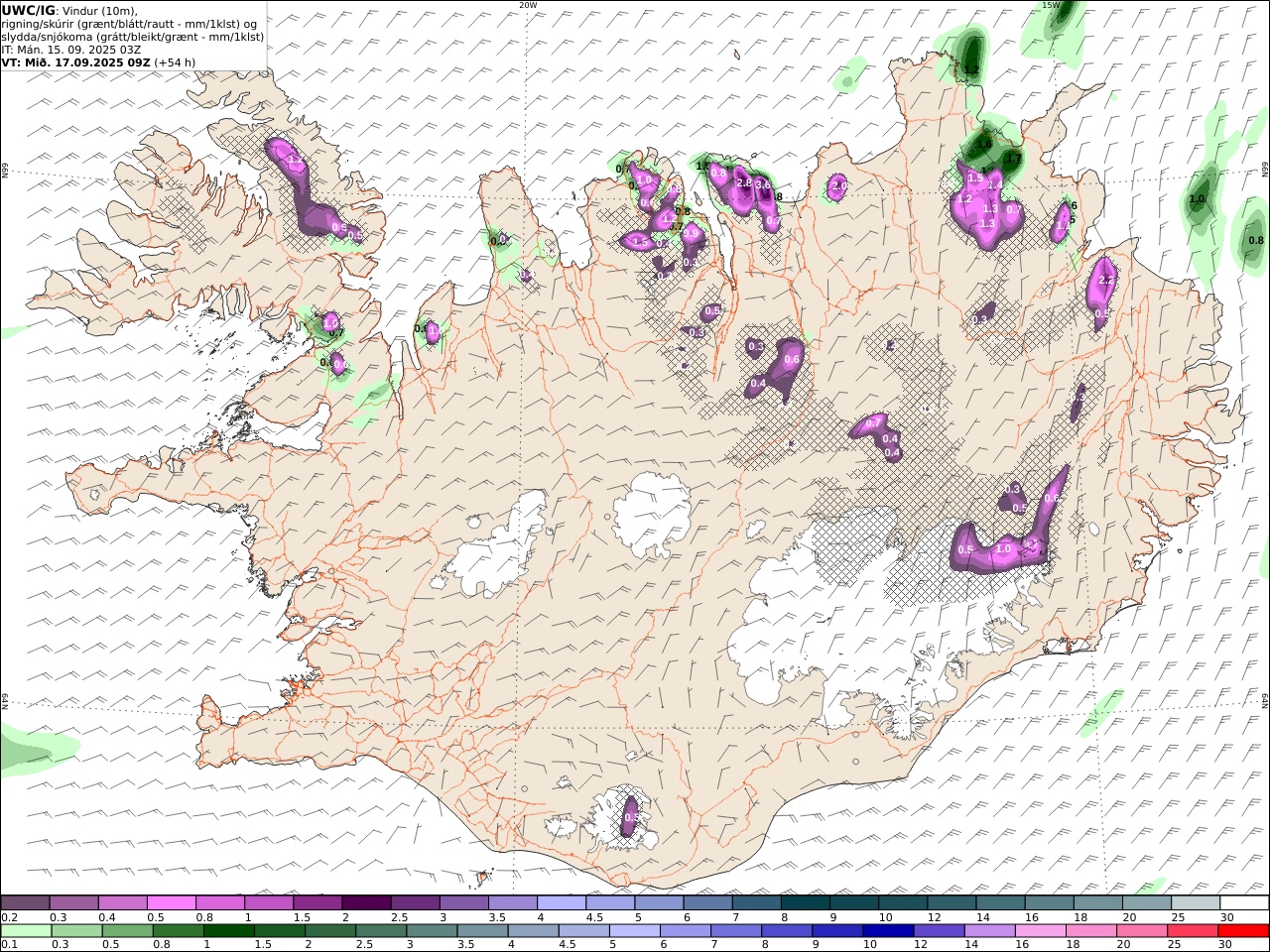Select the dark green bottom-row swatch between 1 and 1.5

(229, 930)
